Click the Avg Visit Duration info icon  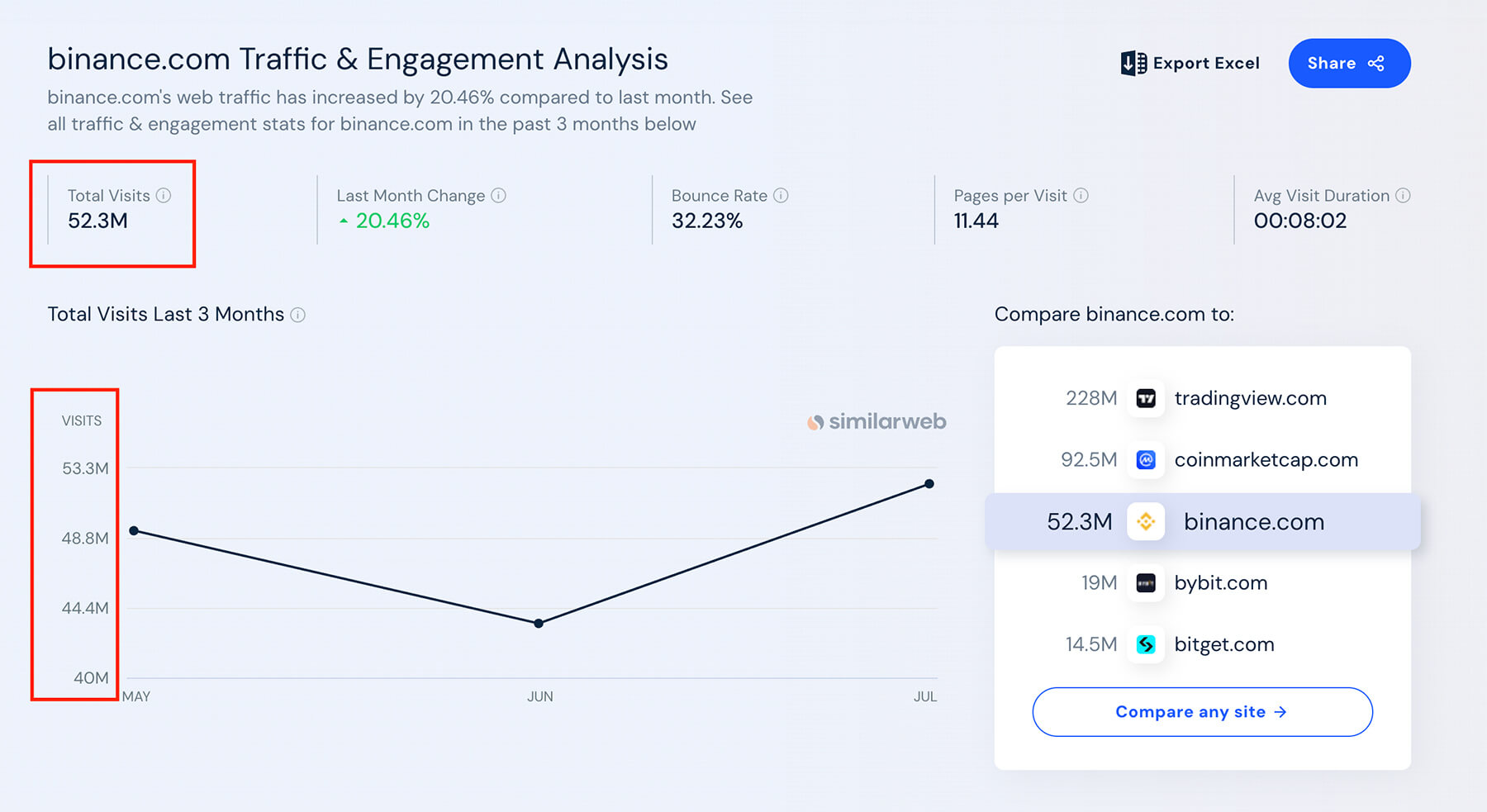click(1403, 196)
